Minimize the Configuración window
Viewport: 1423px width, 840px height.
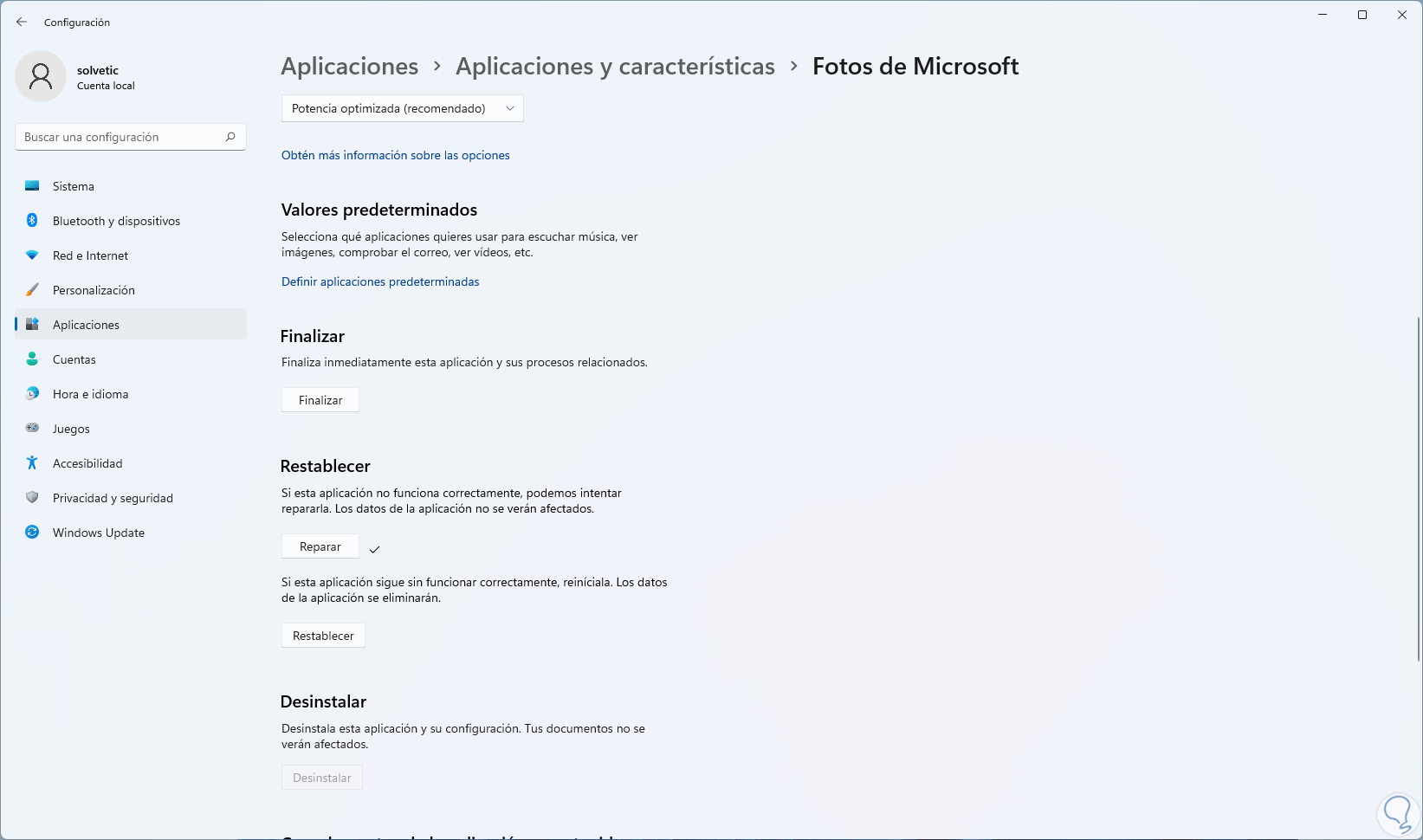tap(1323, 15)
